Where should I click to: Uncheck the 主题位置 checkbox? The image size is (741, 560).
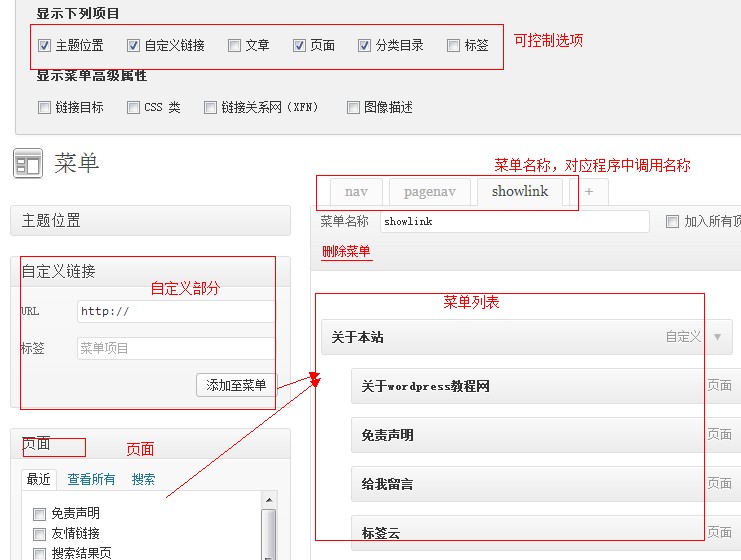[x=44, y=46]
